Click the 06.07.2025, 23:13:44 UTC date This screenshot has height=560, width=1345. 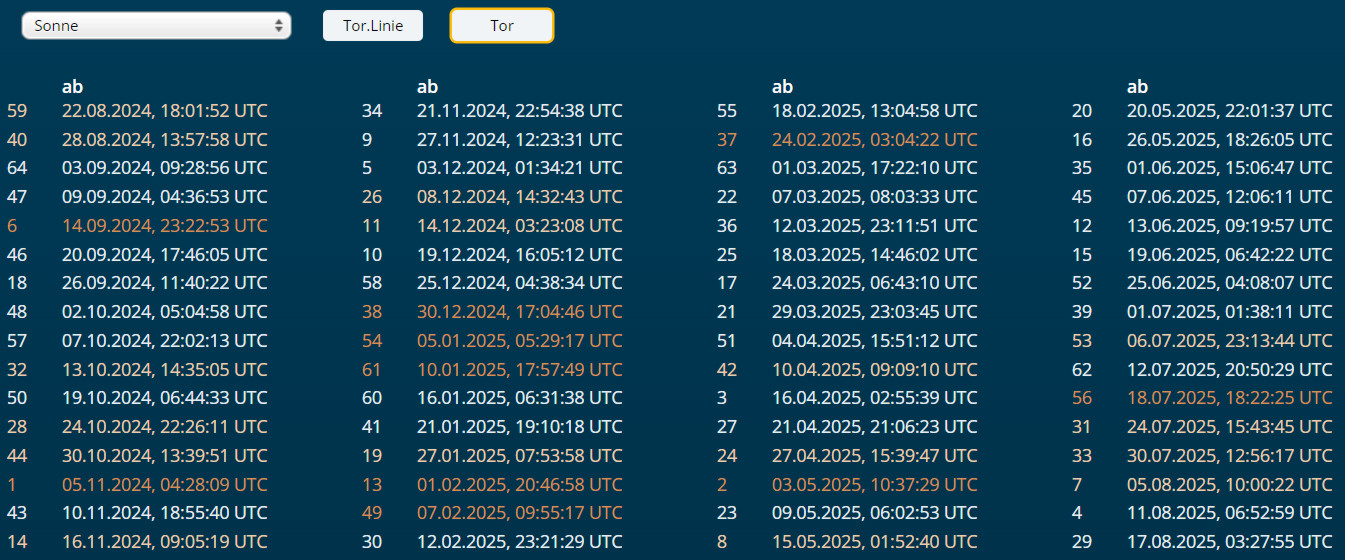point(1229,341)
